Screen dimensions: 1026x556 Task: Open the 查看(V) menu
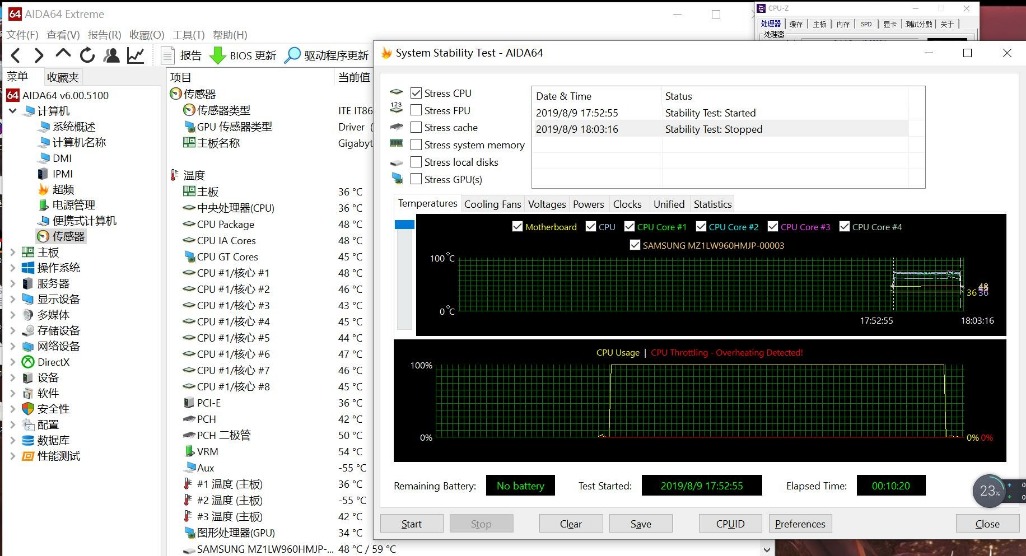pos(63,35)
